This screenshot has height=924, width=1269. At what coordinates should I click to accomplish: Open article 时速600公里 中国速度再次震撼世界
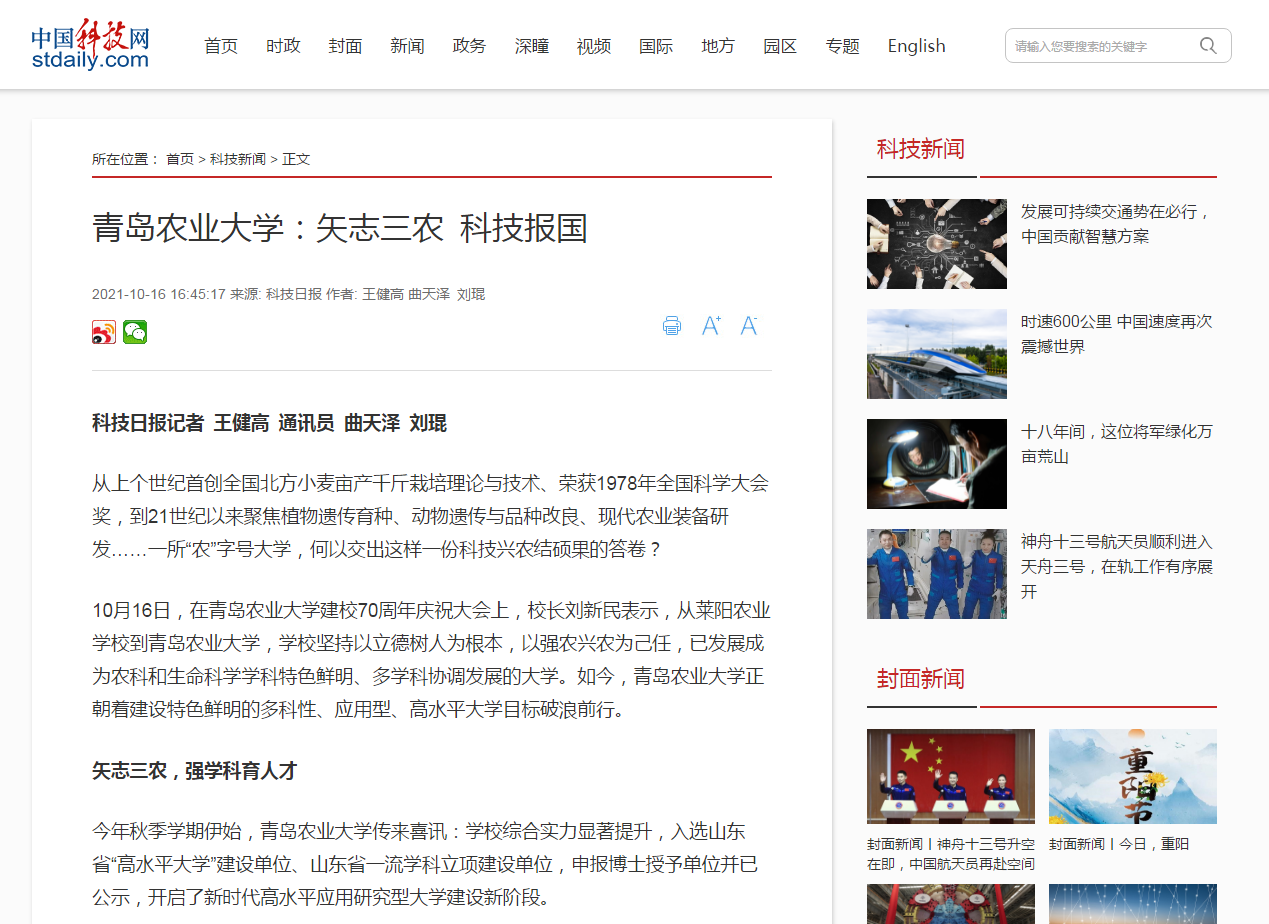tap(1116, 334)
